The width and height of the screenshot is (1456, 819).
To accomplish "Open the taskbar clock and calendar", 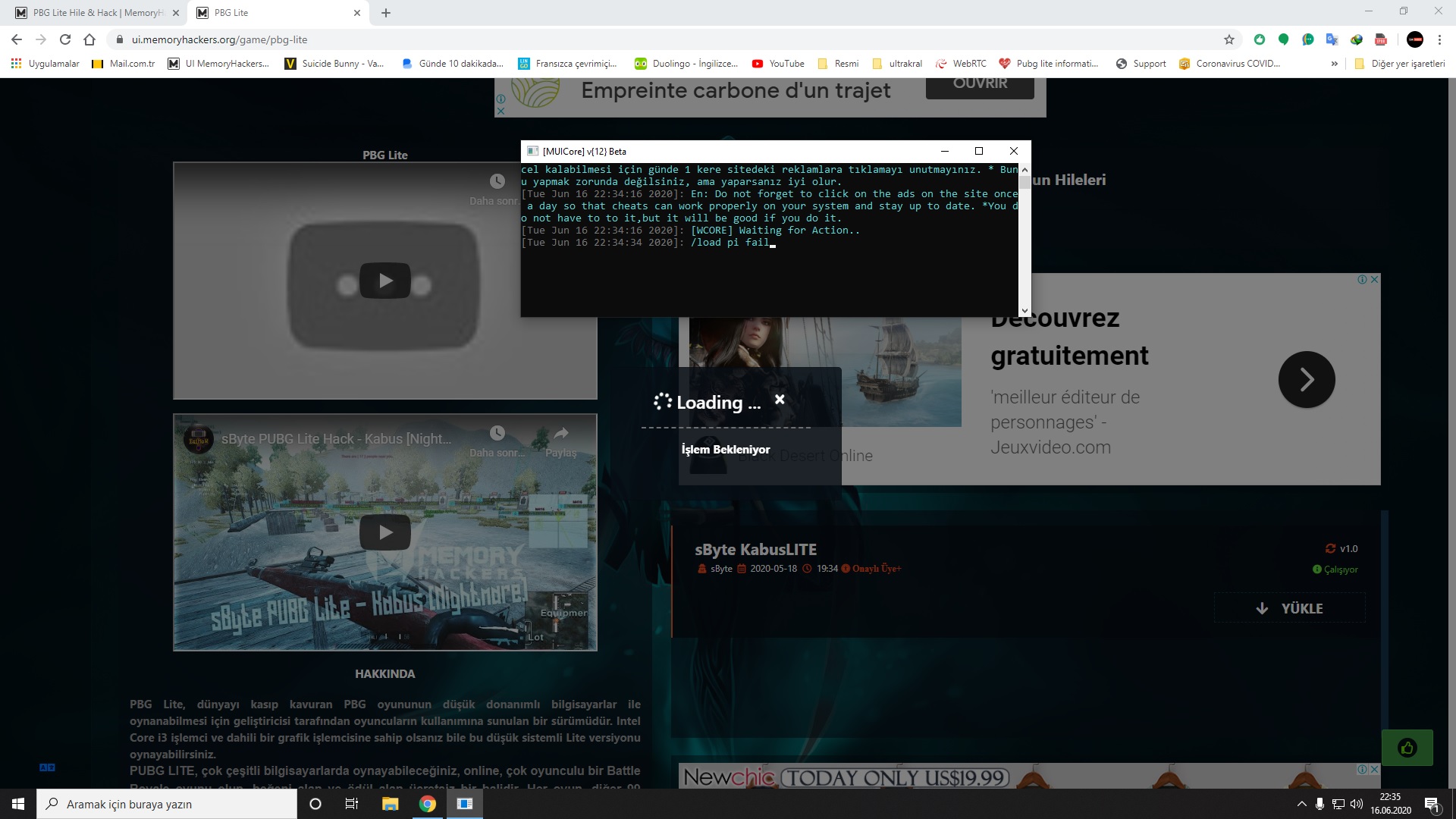I will [x=1391, y=804].
